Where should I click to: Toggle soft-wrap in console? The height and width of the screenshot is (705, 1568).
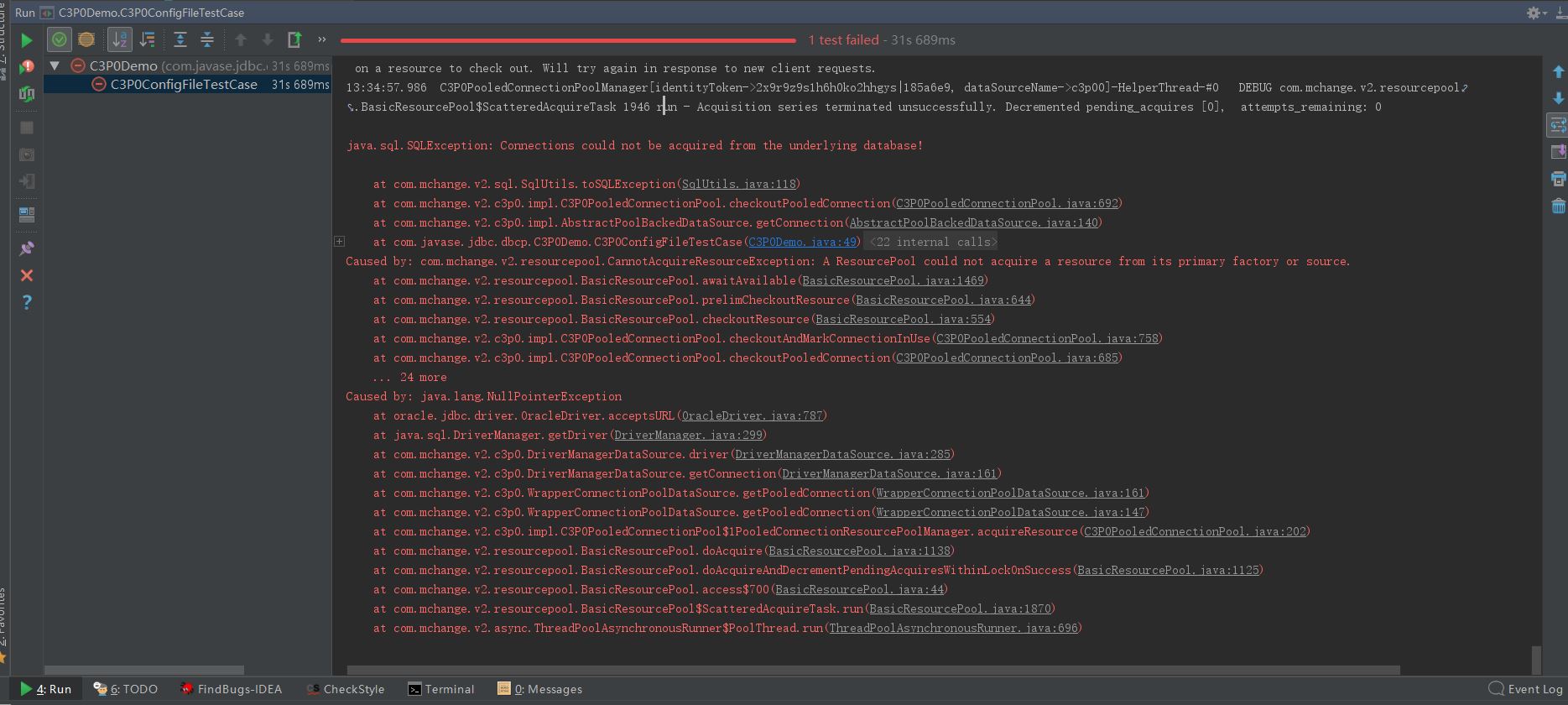pyautogui.click(x=1558, y=125)
